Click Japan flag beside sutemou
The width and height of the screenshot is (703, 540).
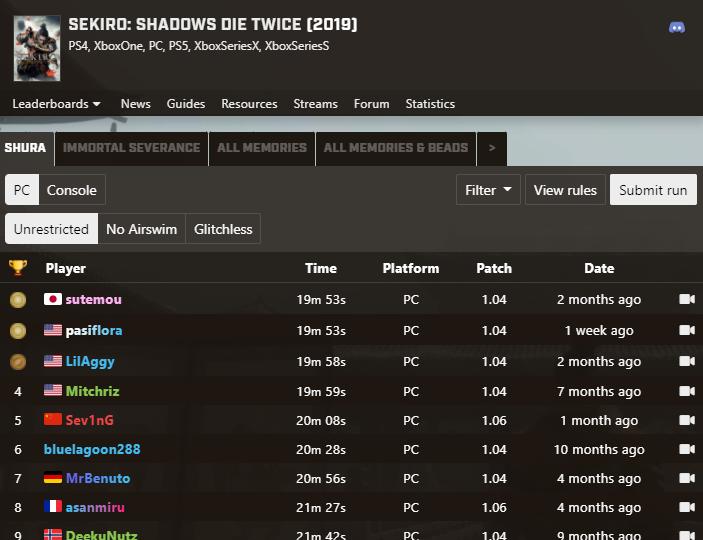coord(53,299)
